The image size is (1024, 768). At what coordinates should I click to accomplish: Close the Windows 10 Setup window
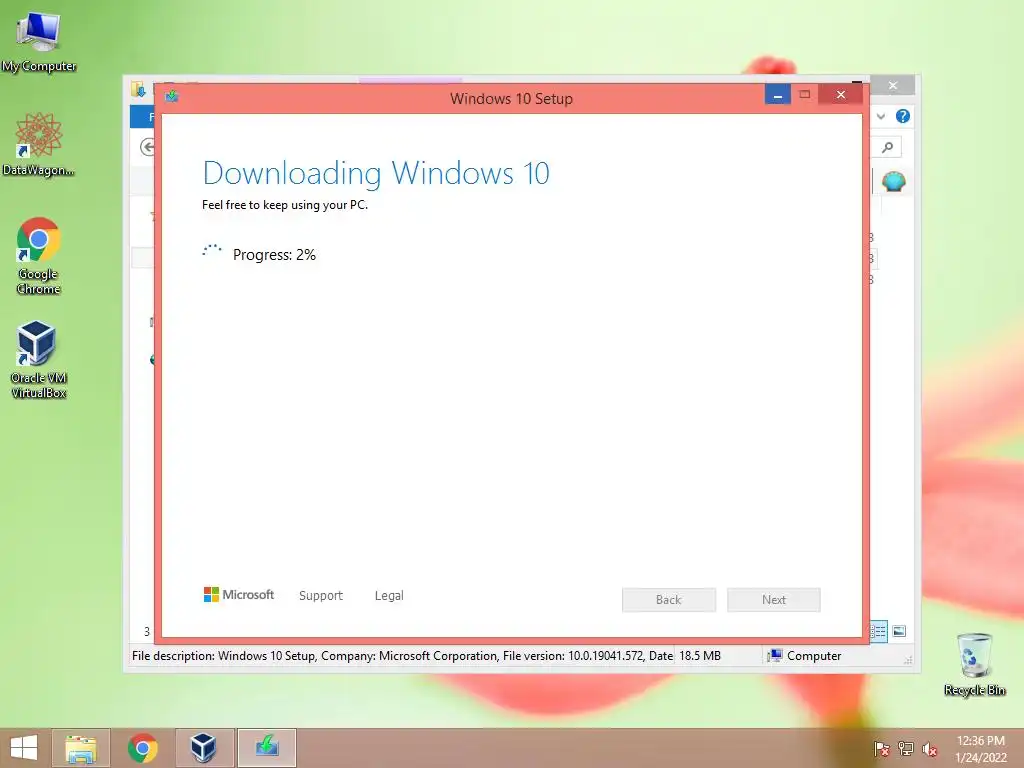(840, 95)
